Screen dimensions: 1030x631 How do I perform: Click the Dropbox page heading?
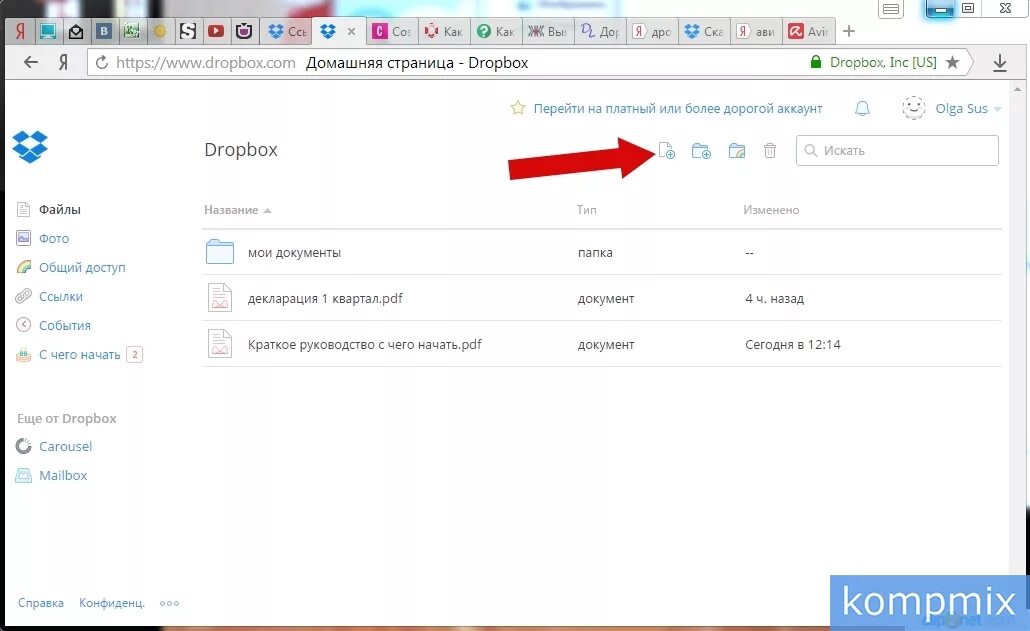click(241, 149)
